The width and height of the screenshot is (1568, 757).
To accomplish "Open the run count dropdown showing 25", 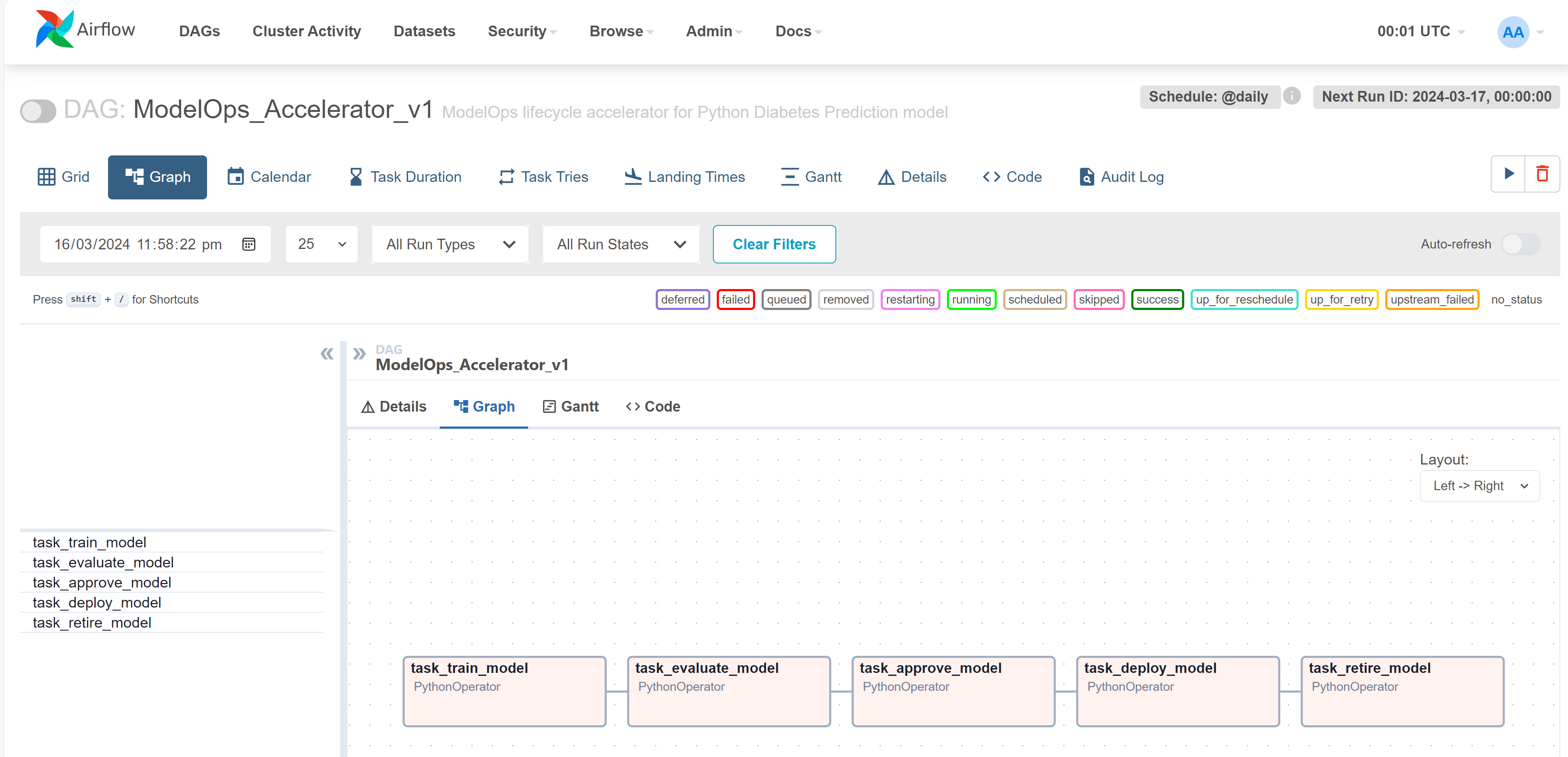I will tap(321, 244).
